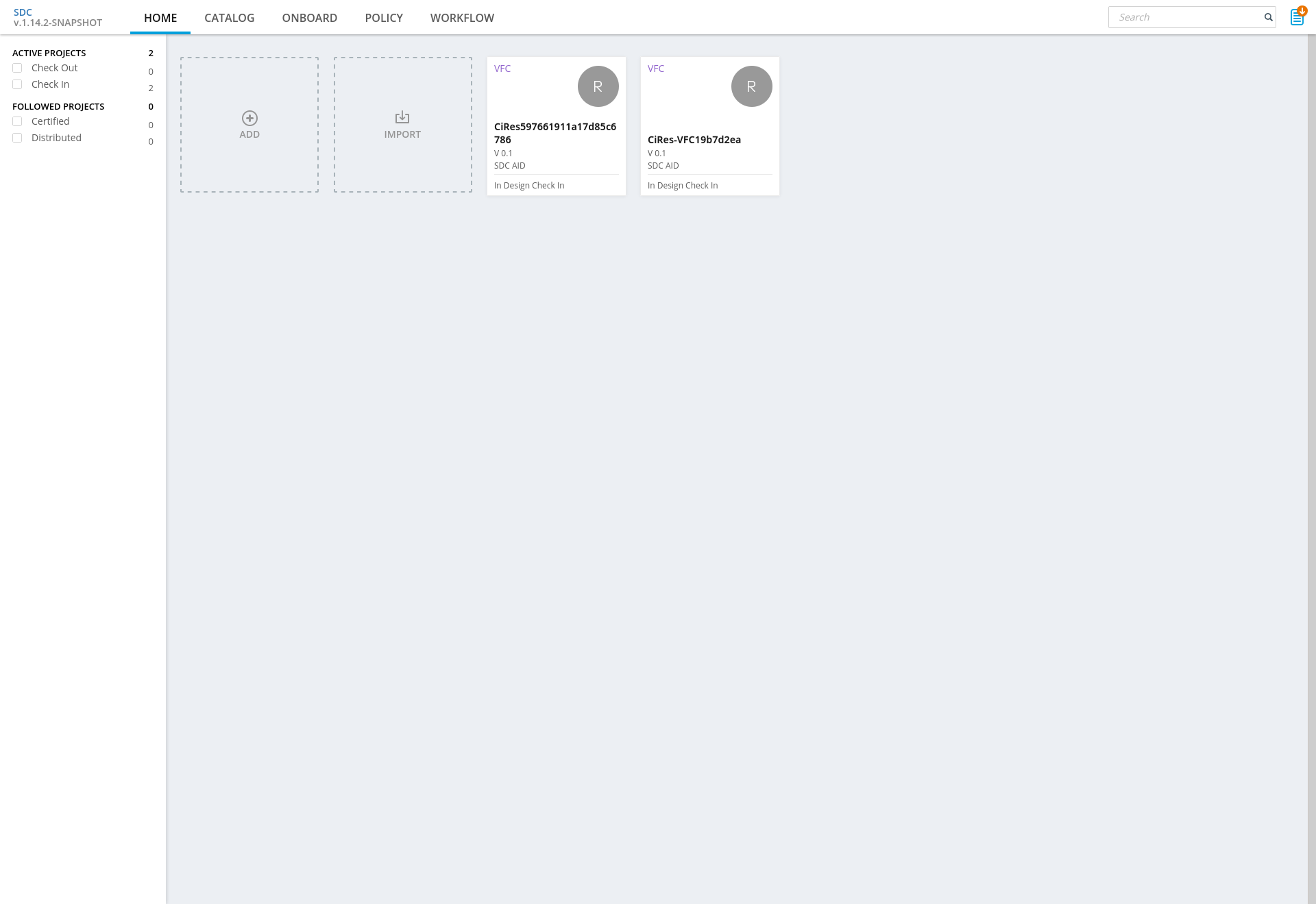1316x904 pixels.
Task: Open the ONBOARD tab
Action: pos(309,18)
